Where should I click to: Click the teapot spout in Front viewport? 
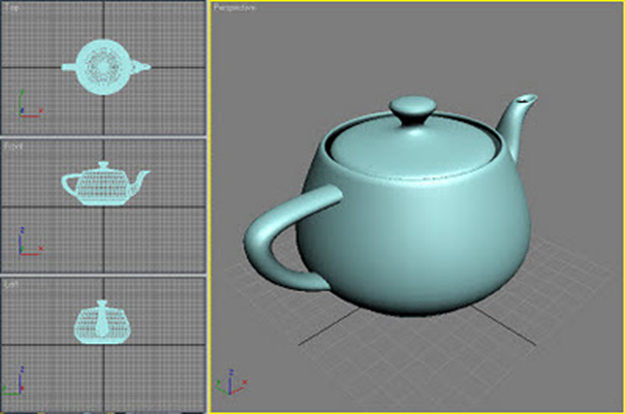[x=142, y=177]
